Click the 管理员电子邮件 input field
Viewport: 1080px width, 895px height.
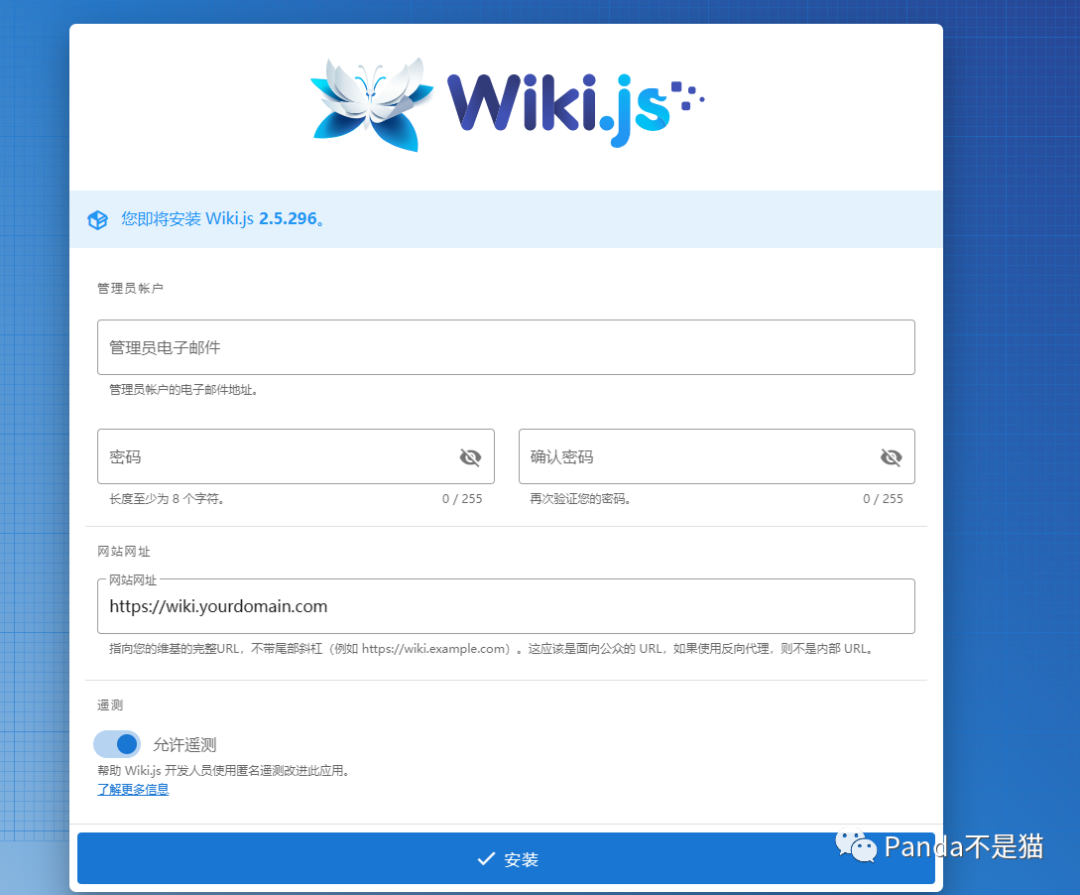coord(506,347)
